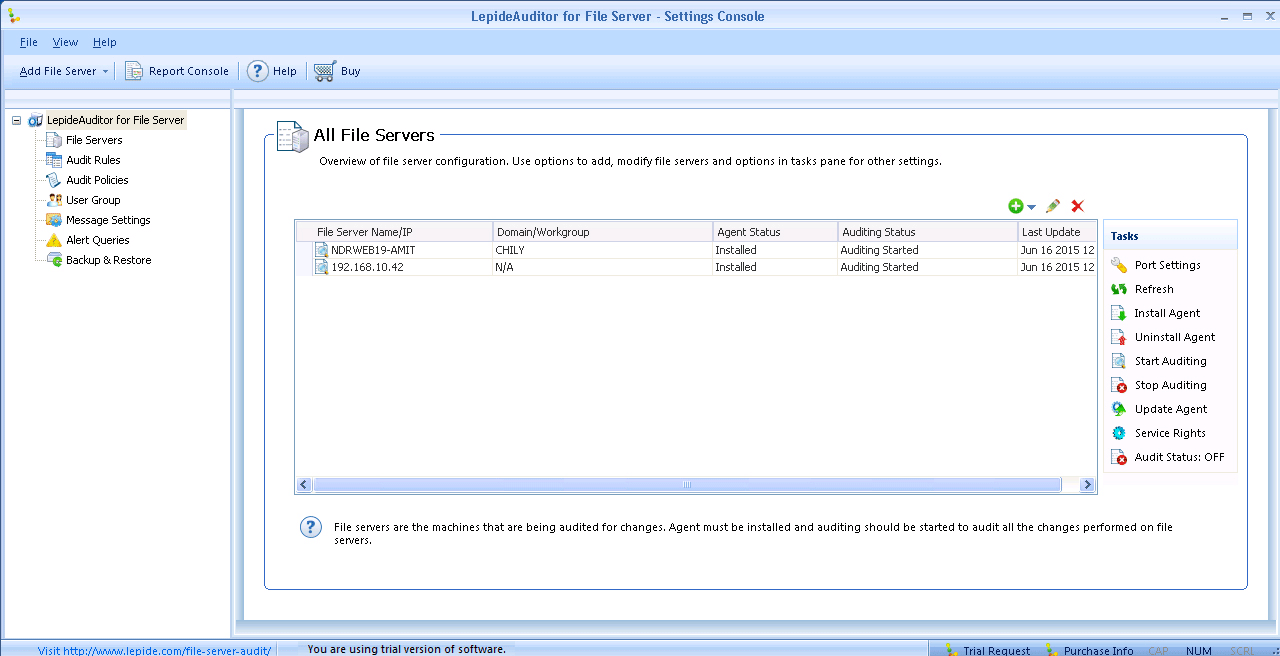Click the Uninstall Agent icon
The height and width of the screenshot is (656, 1280).
[x=1118, y=337]
